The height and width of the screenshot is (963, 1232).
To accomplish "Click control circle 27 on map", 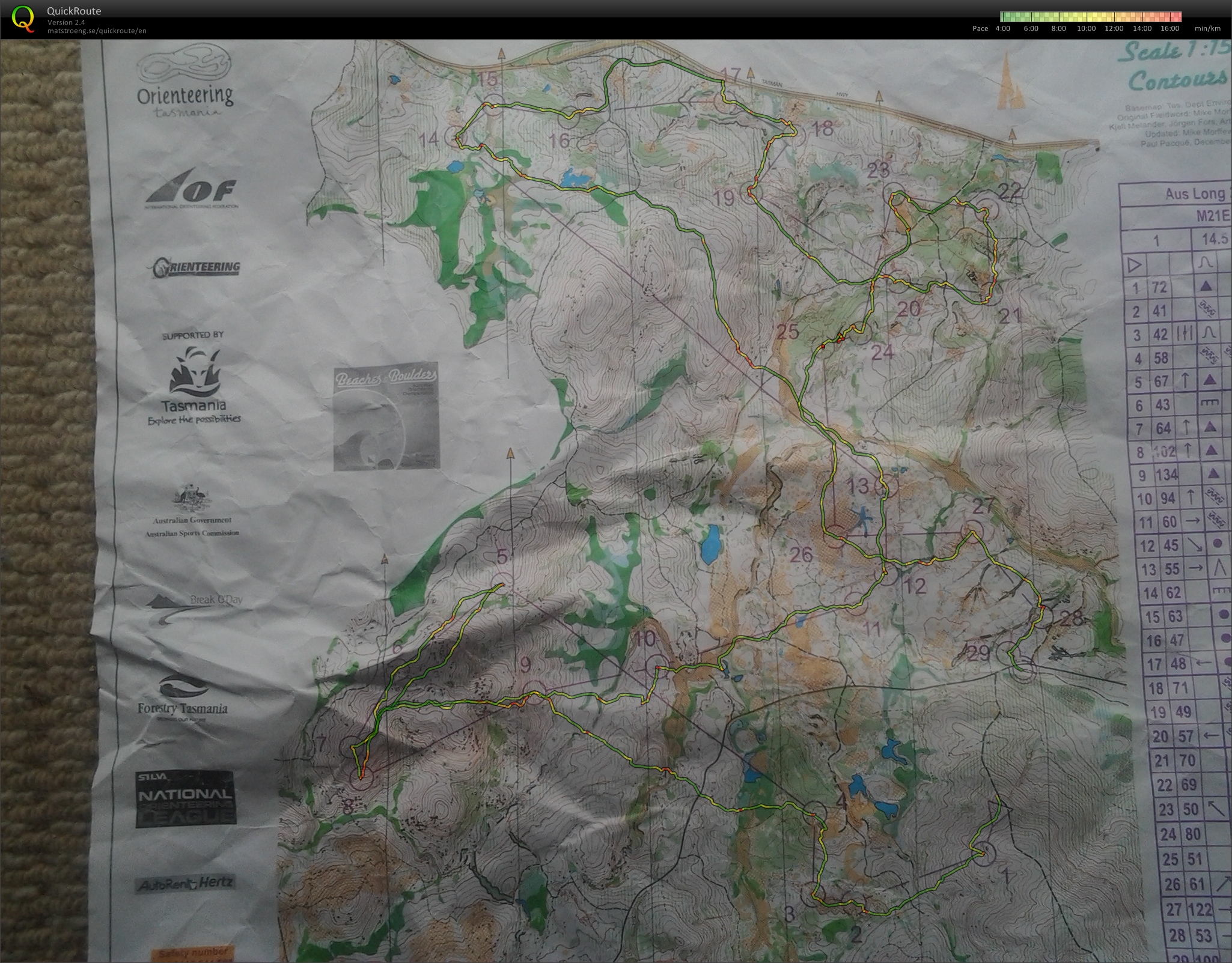I will coord(973,531).
